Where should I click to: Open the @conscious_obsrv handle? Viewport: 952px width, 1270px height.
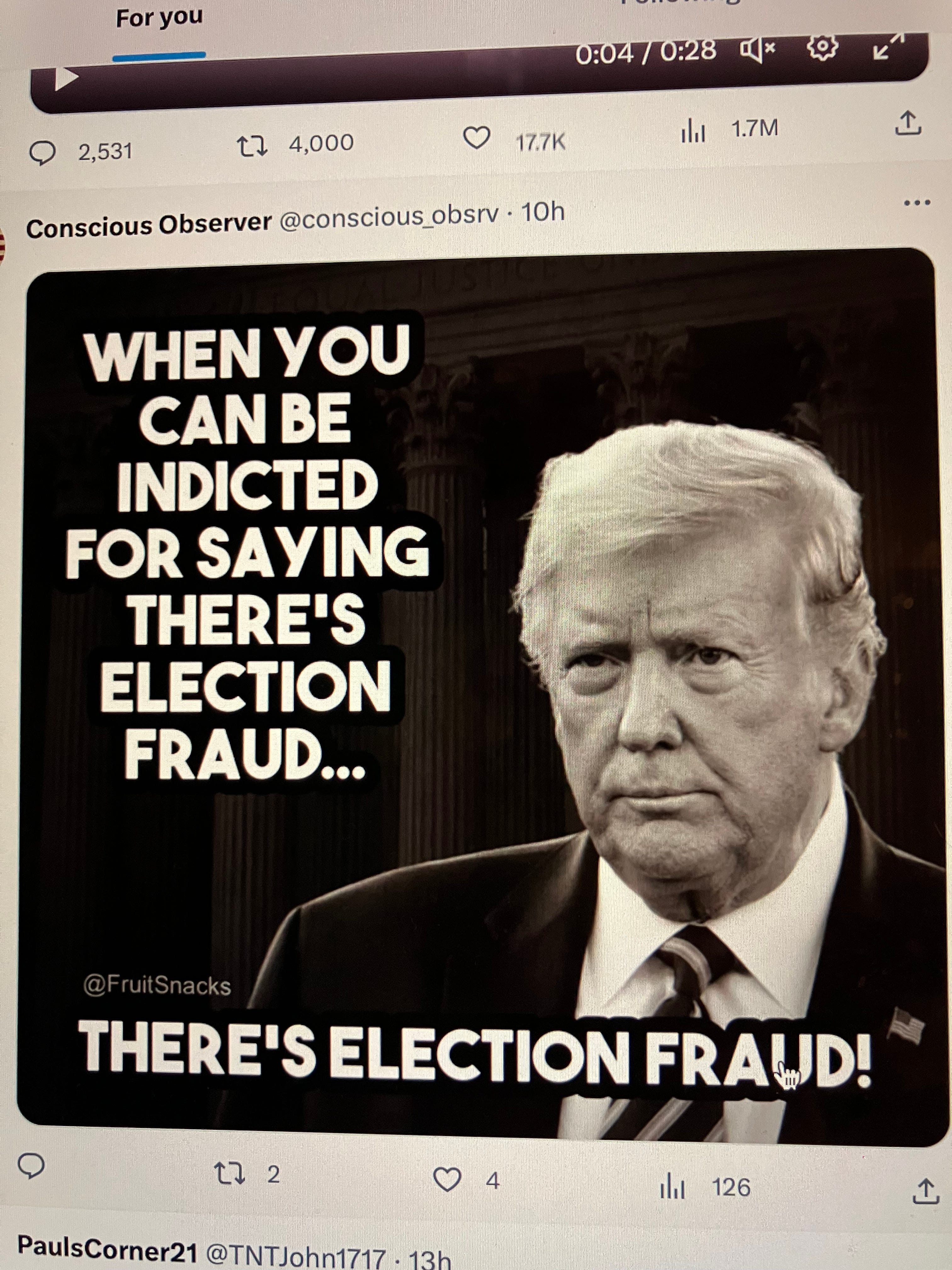click(x=389, y=218)
